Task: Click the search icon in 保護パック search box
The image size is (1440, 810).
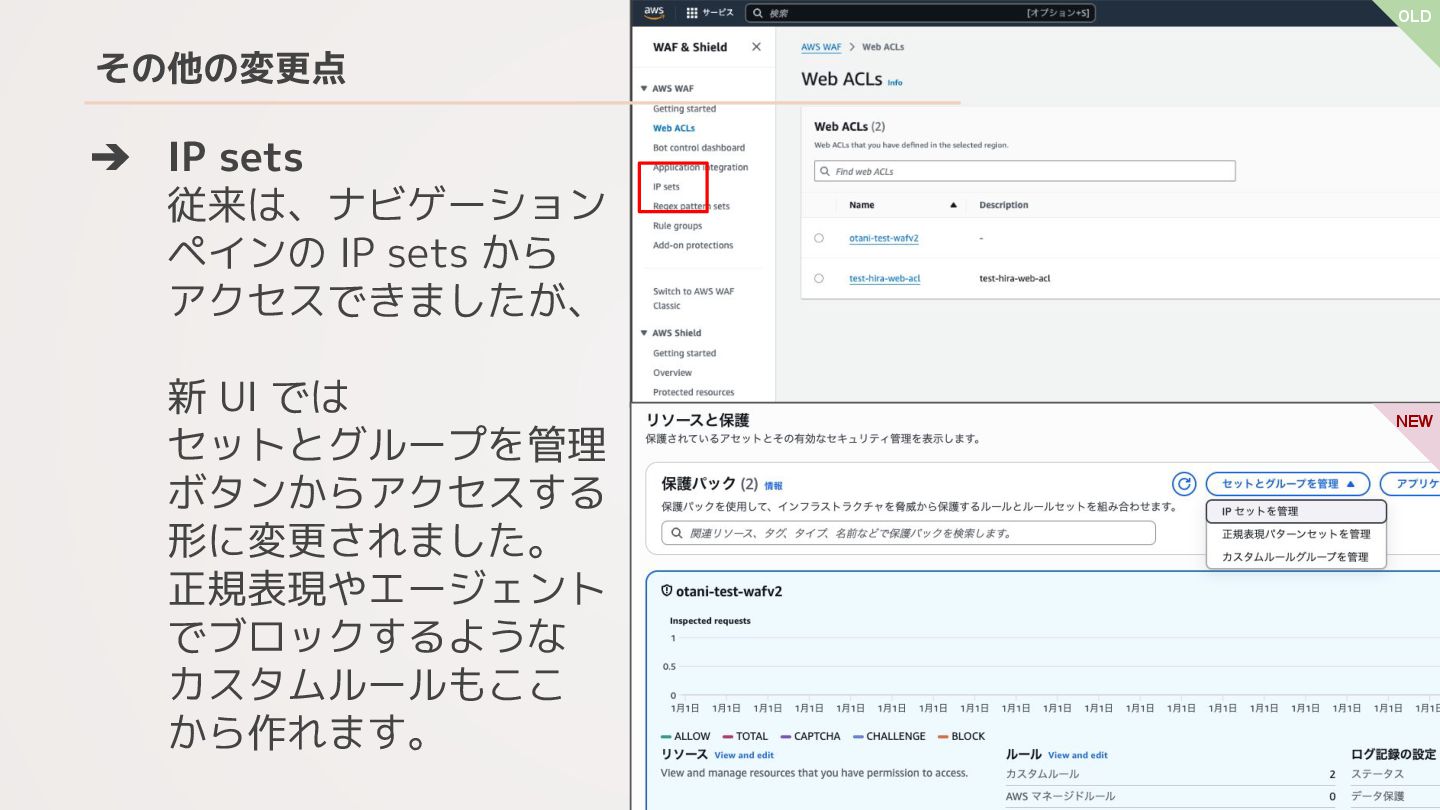Action: [x=677, y=533]
